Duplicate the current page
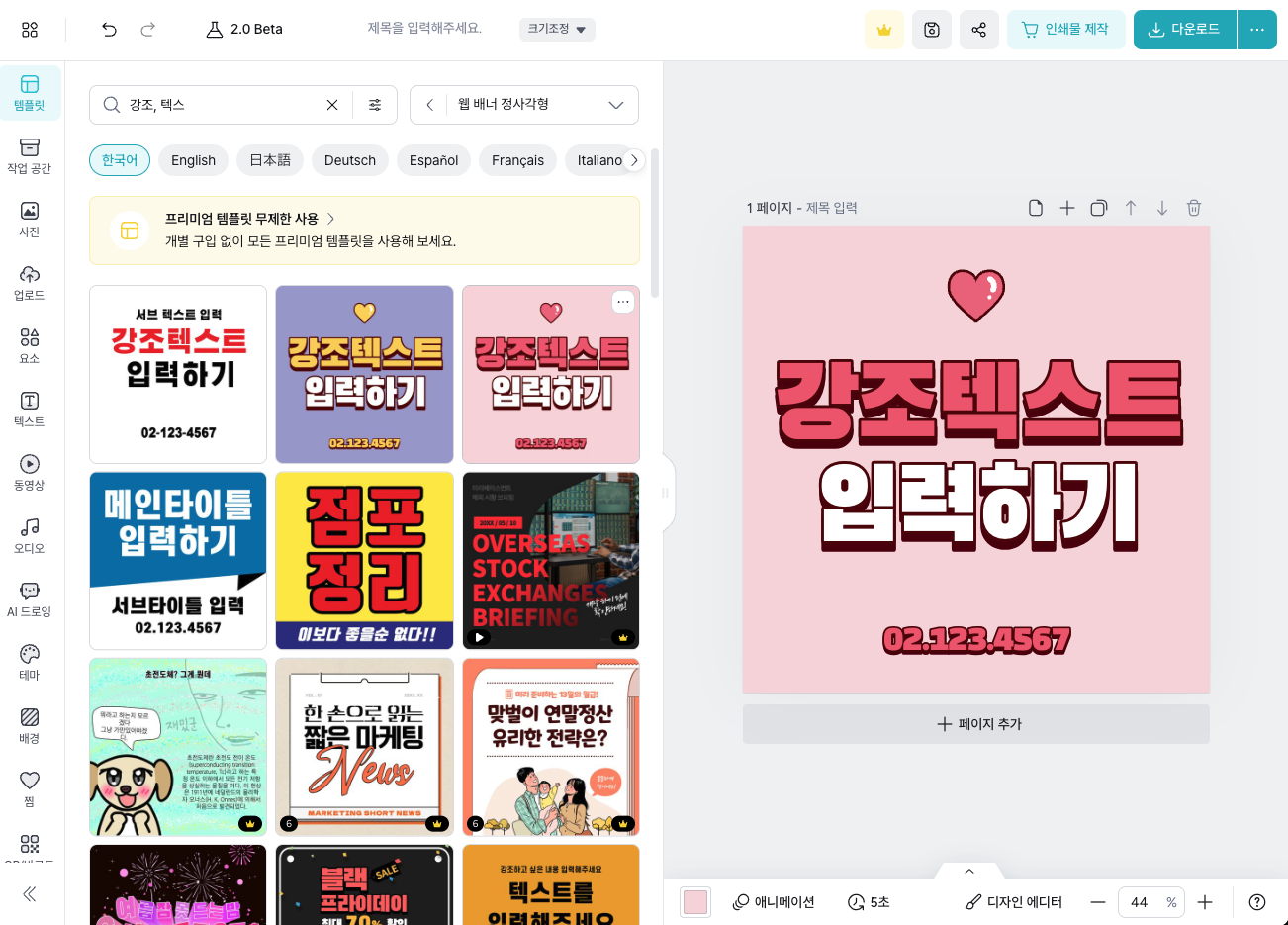Image resolution: width=1288 pixels, height=925 pixels. [x=1099, y=208]
